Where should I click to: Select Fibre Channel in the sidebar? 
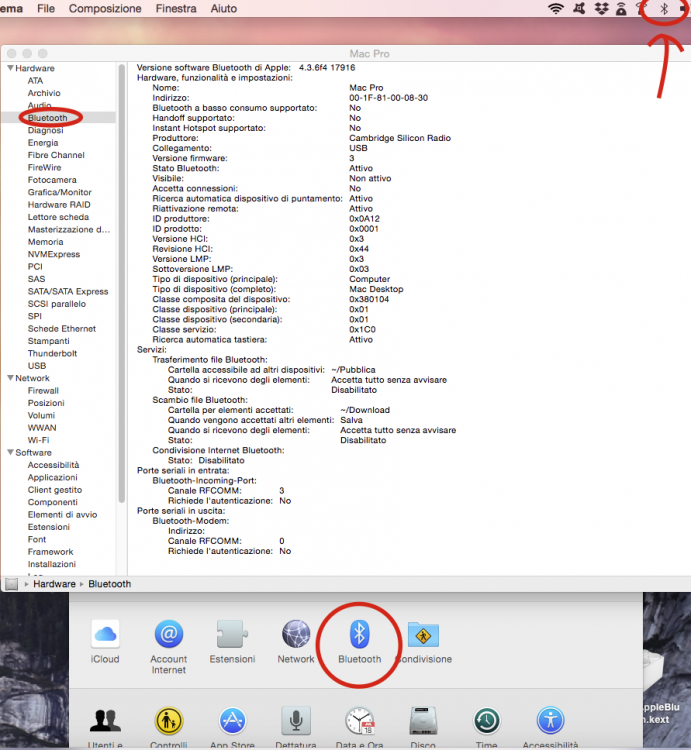pos(56,155)
